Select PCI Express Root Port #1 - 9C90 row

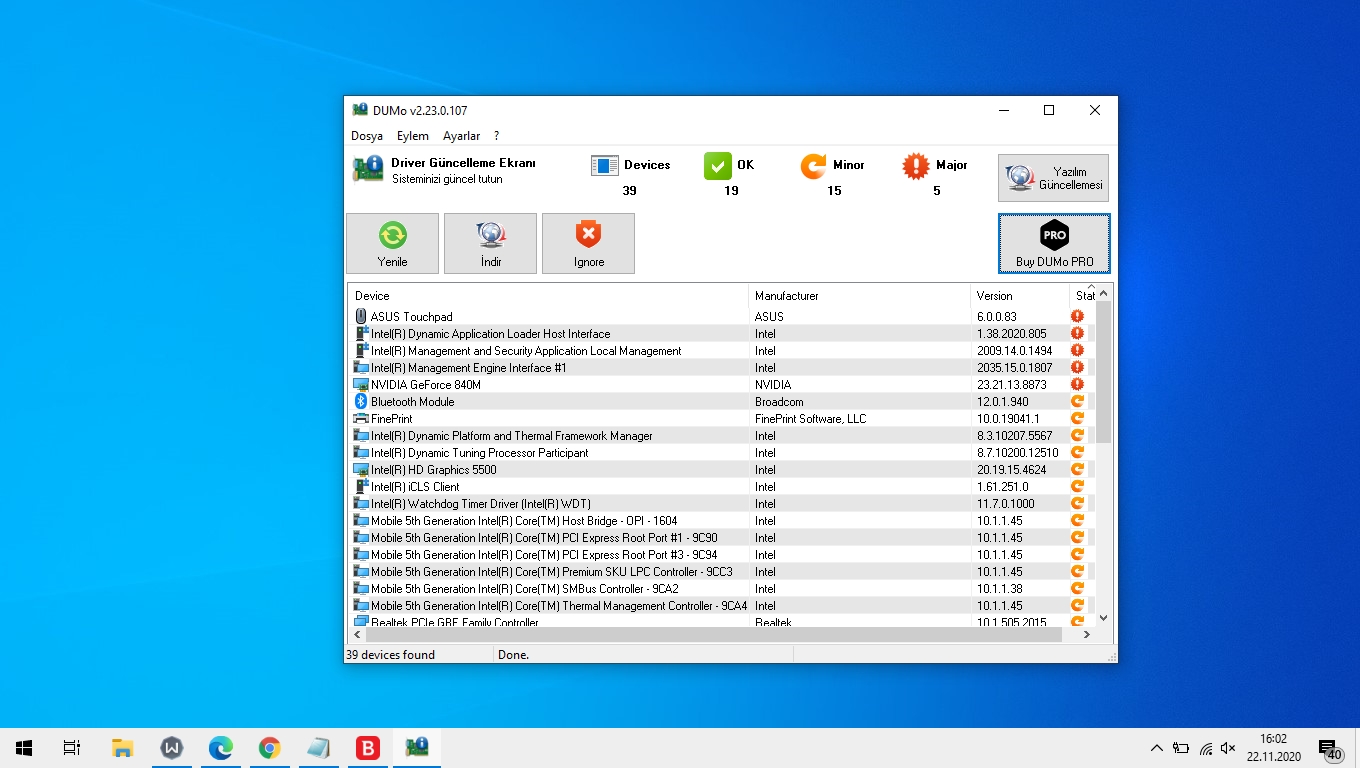(x=719, y=538)
